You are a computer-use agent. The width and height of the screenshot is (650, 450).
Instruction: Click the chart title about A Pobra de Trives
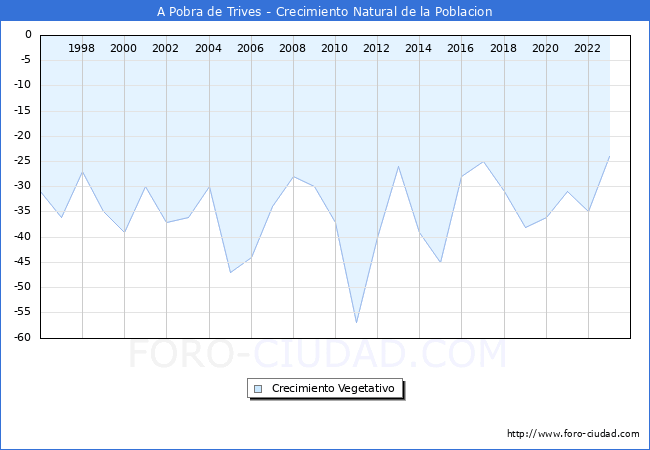click(x=325, y=12)
